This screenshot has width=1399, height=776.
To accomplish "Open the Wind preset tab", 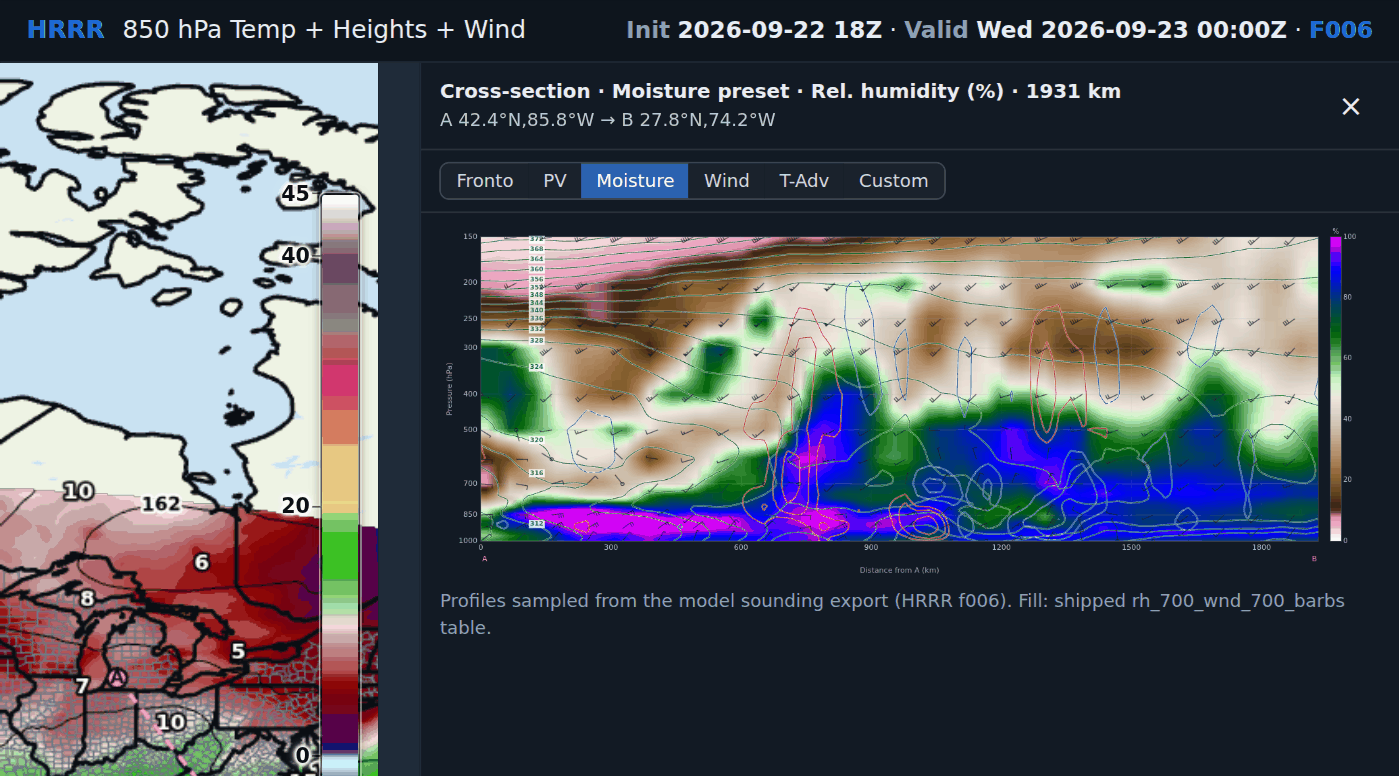I will [727, 181].
